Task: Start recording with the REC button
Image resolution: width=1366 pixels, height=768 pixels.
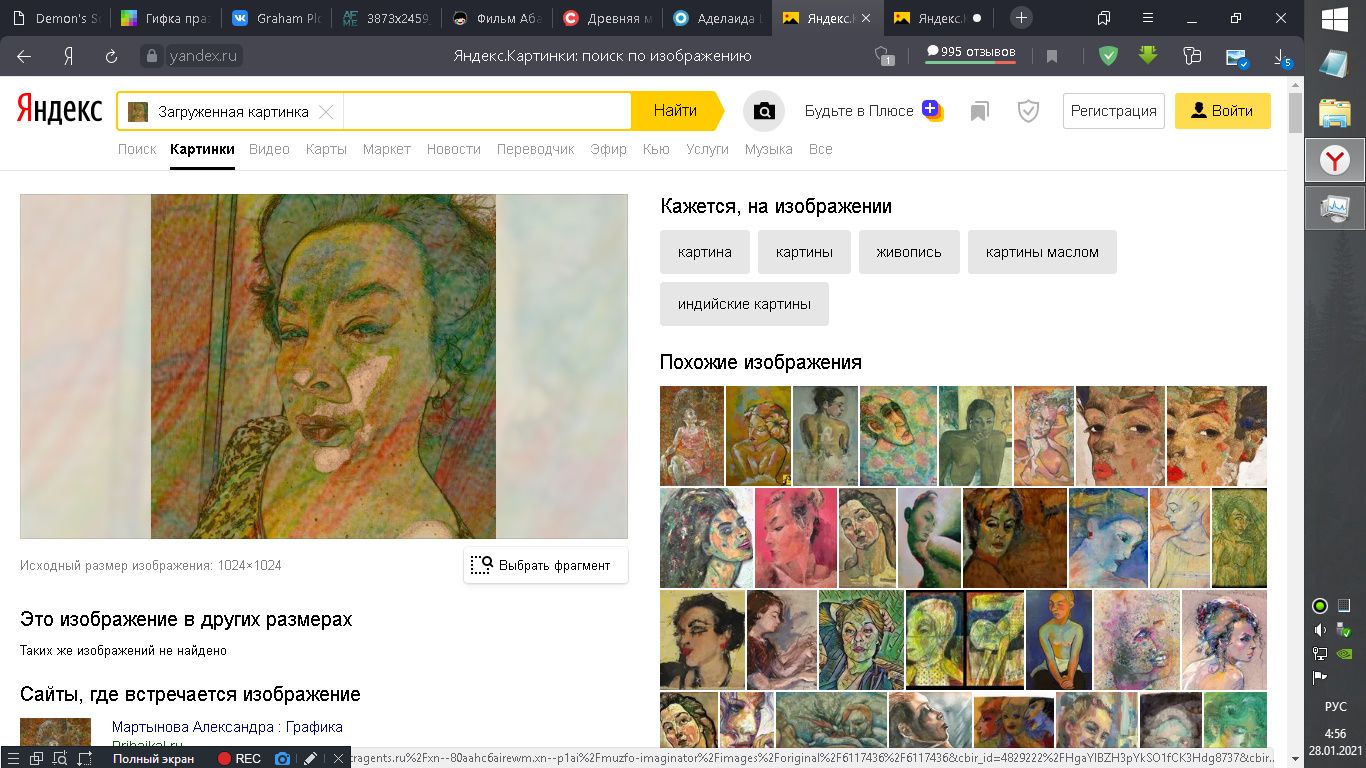Action: coord(240,759)
